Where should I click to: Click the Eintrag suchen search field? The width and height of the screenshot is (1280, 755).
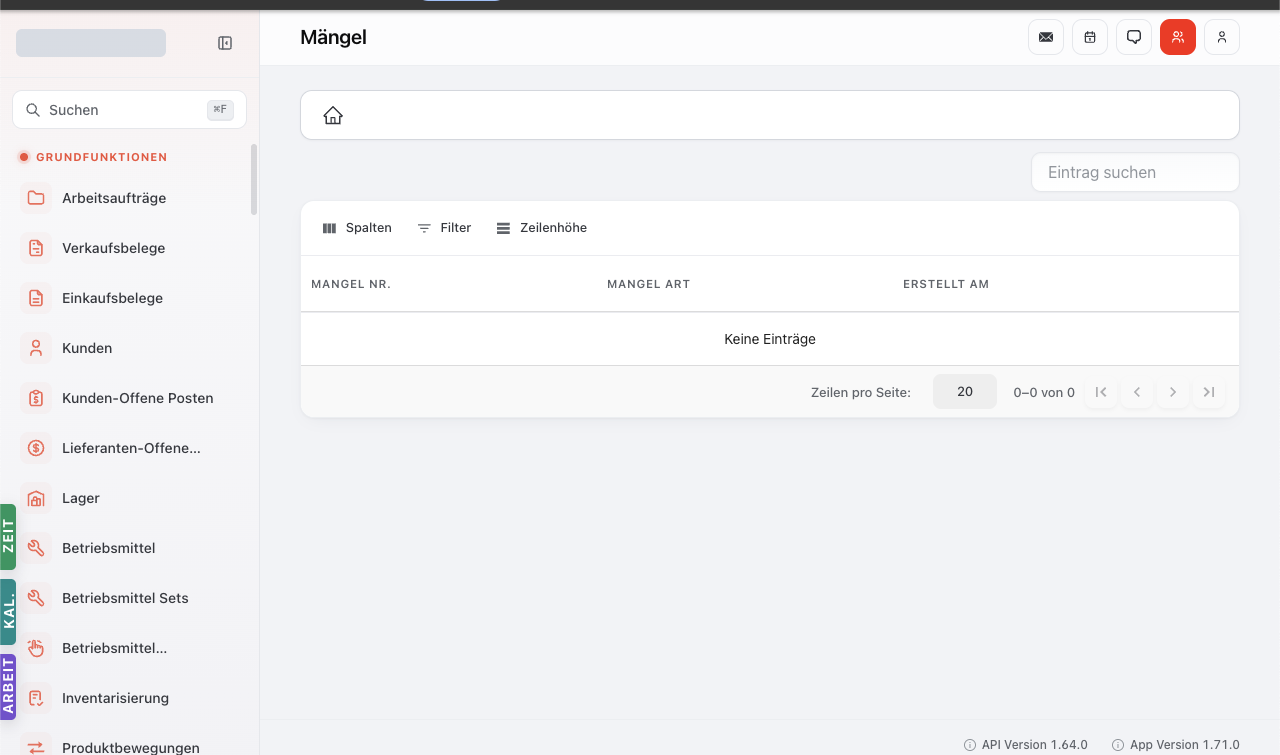tap(1135, 172)
